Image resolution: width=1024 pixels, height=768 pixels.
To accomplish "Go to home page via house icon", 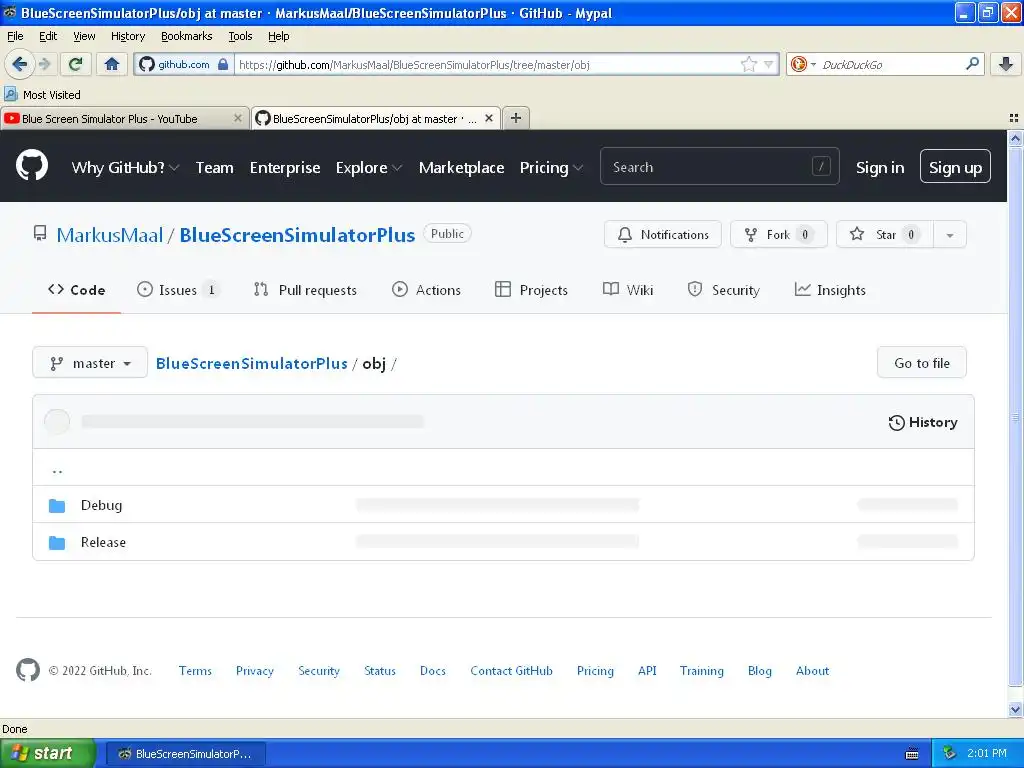I will [112, 64].
